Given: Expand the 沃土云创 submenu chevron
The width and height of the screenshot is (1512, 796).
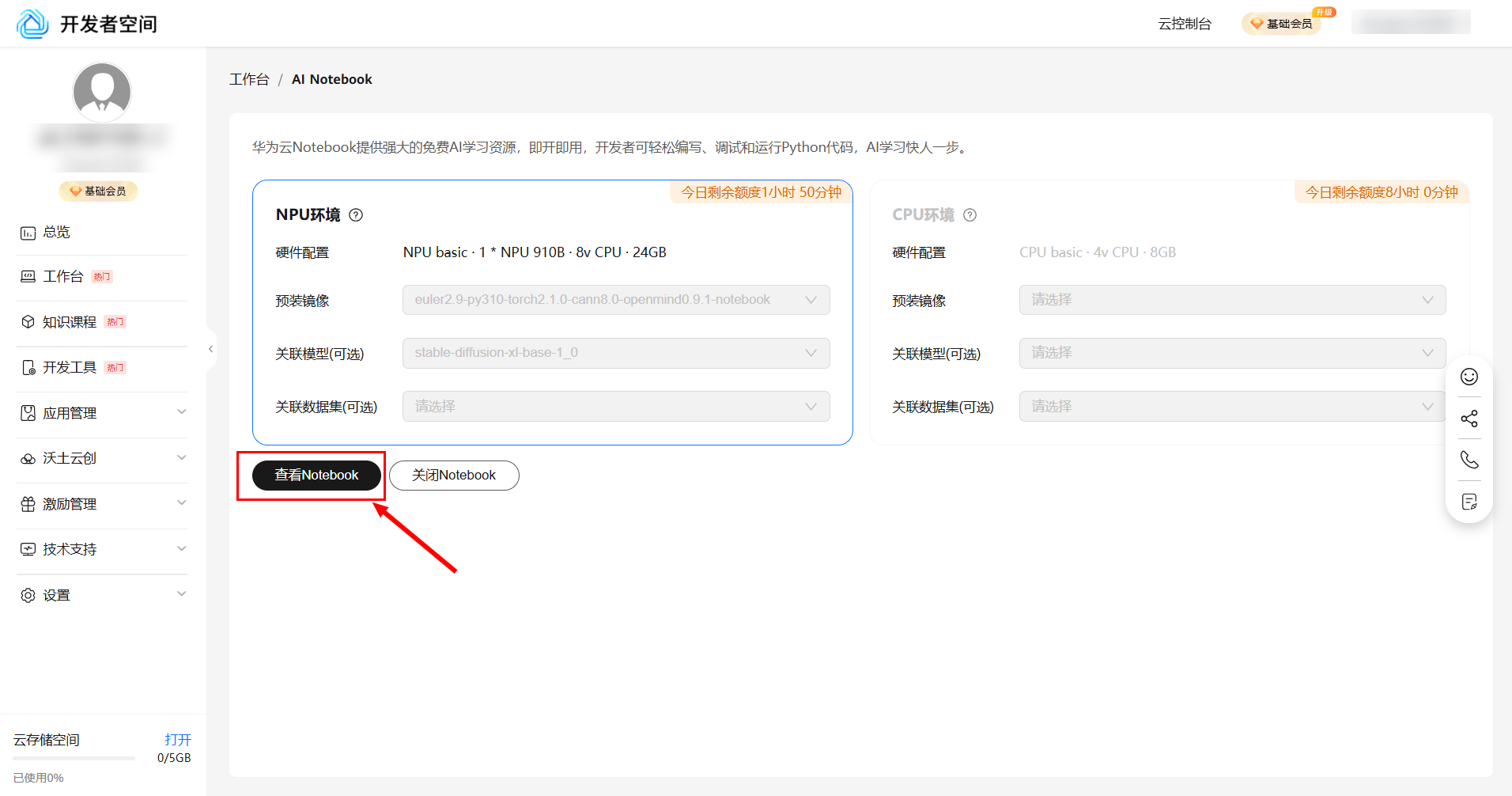Looking at the screenshot, I should 182,457.
